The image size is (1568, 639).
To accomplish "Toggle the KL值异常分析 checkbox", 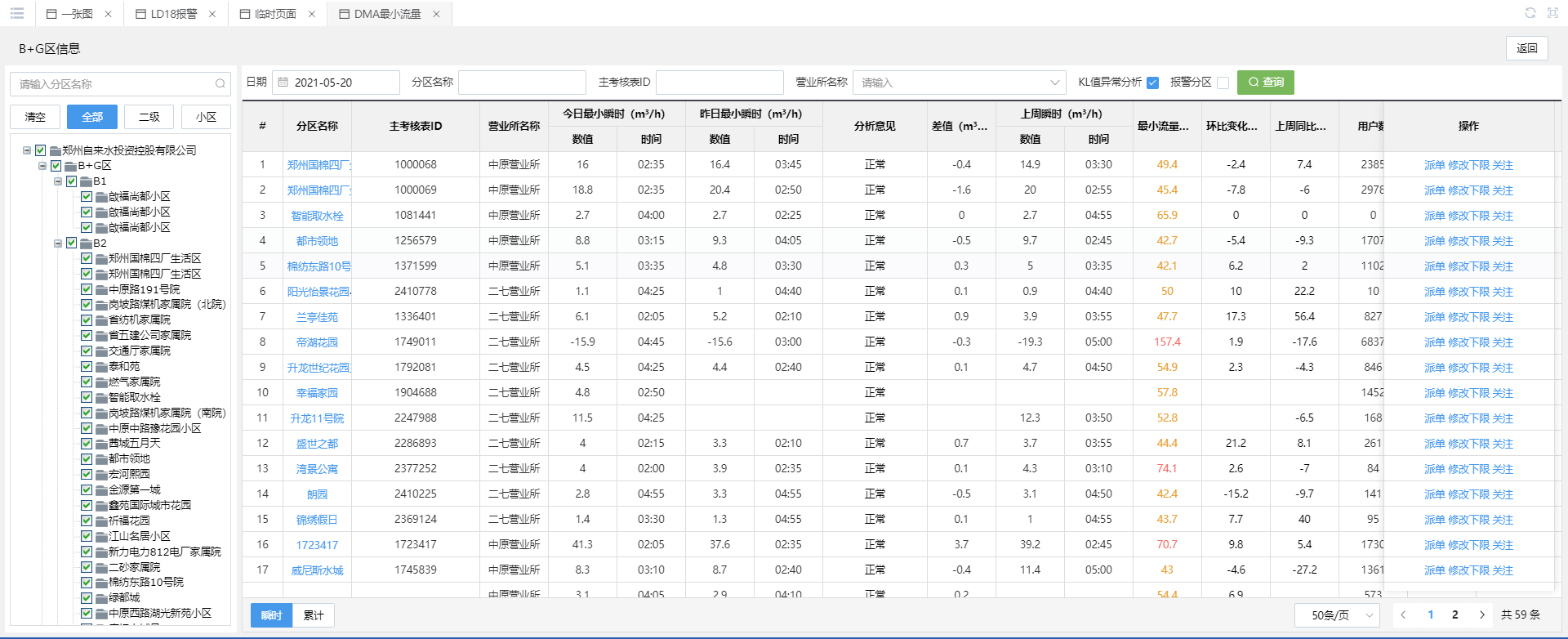I will pos(1152,83).
